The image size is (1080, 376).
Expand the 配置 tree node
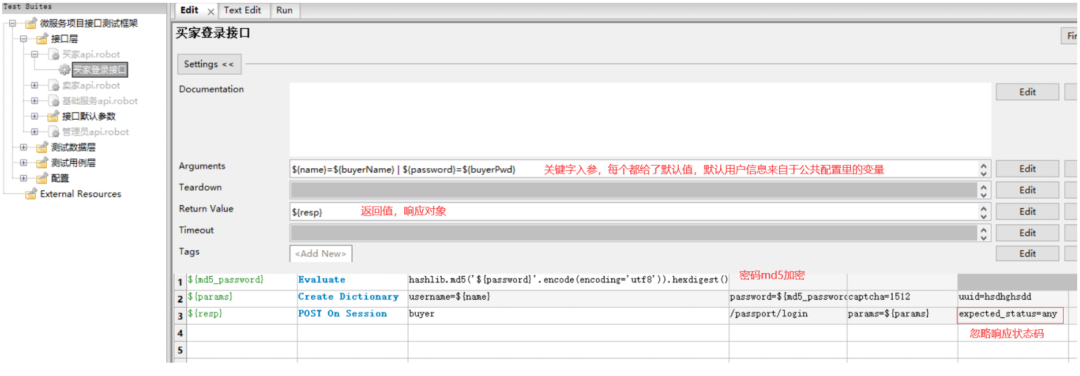23,178
